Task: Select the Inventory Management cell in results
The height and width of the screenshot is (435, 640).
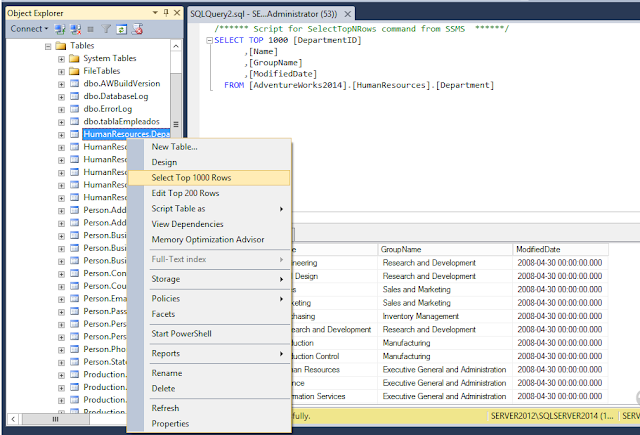Action: point(445,316)
